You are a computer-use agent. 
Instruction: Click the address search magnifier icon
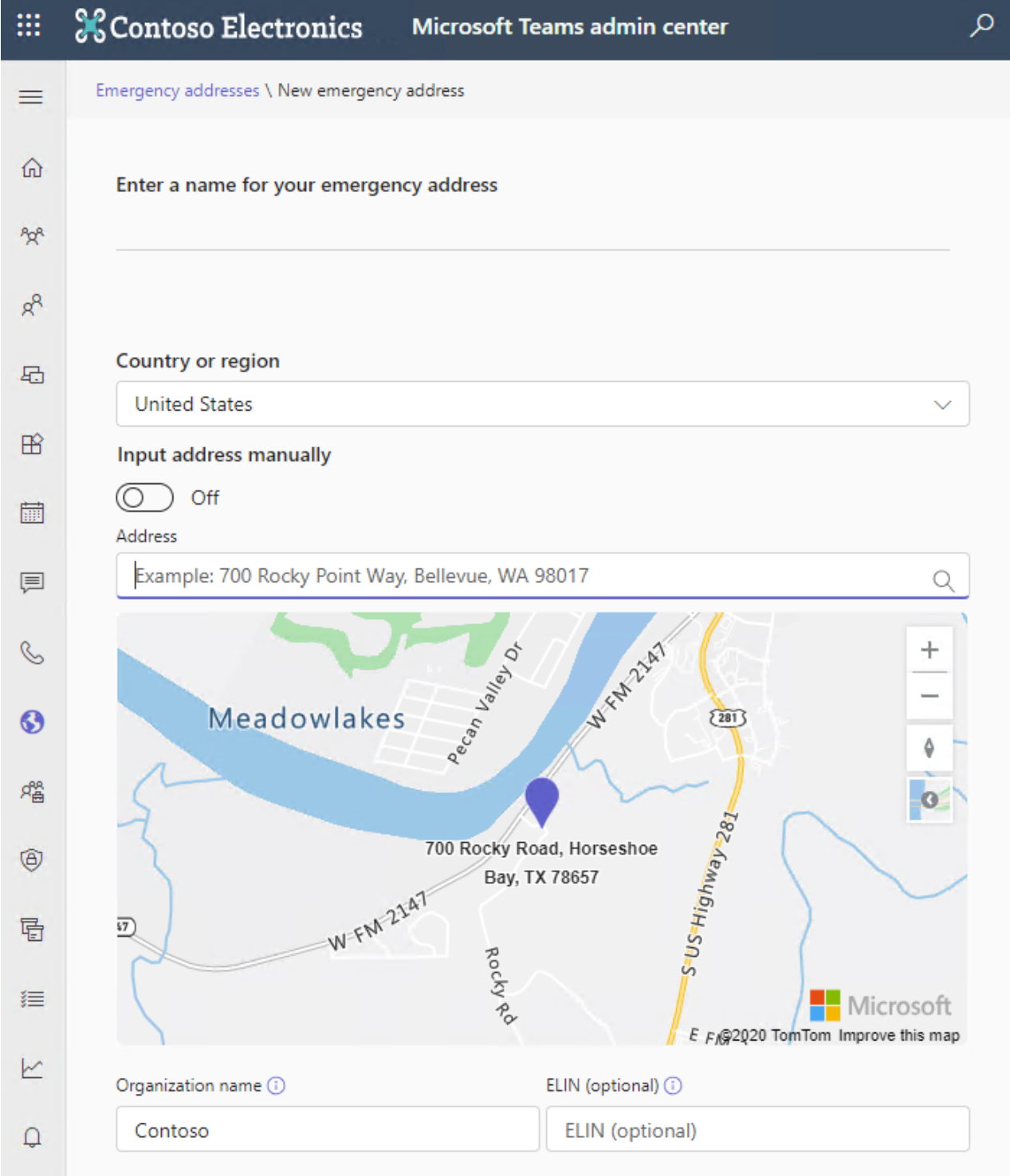943,580
